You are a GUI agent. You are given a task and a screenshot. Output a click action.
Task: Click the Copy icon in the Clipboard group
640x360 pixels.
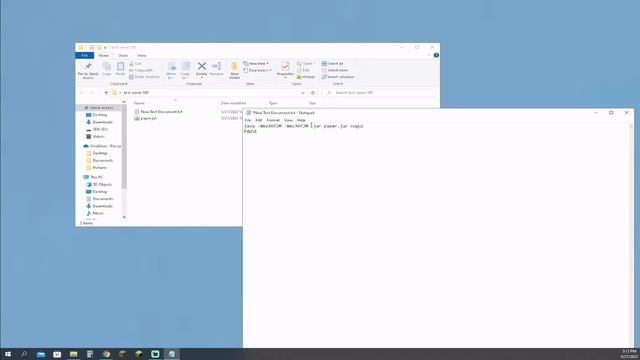point(107,69)
